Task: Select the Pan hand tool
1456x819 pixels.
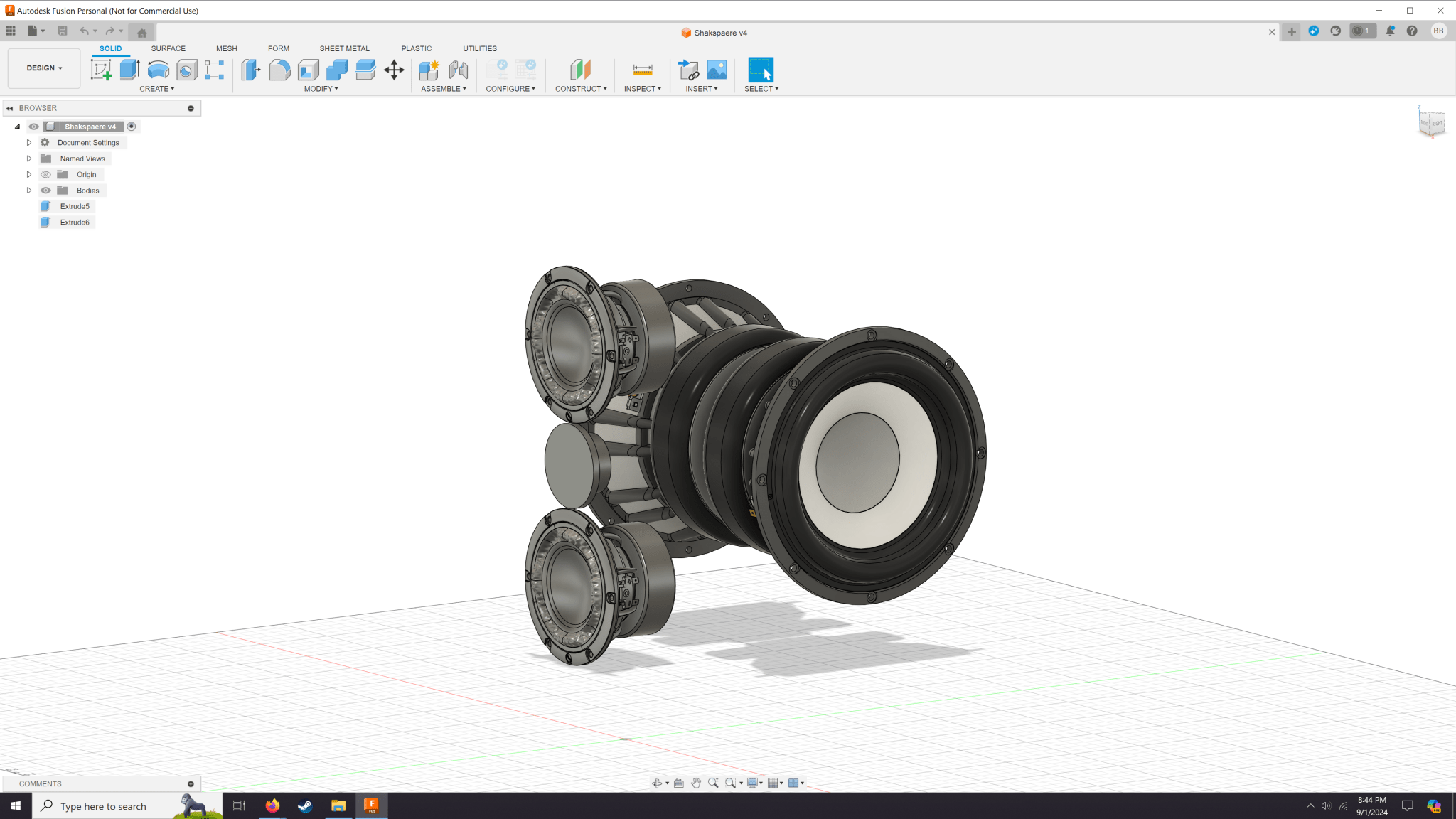Action: pos(696,783)
